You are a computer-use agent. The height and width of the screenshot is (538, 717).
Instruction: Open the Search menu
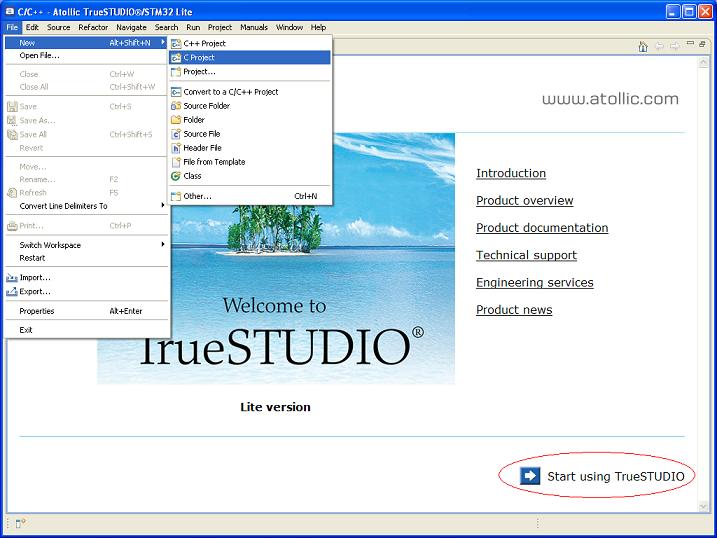click(166, 27)
